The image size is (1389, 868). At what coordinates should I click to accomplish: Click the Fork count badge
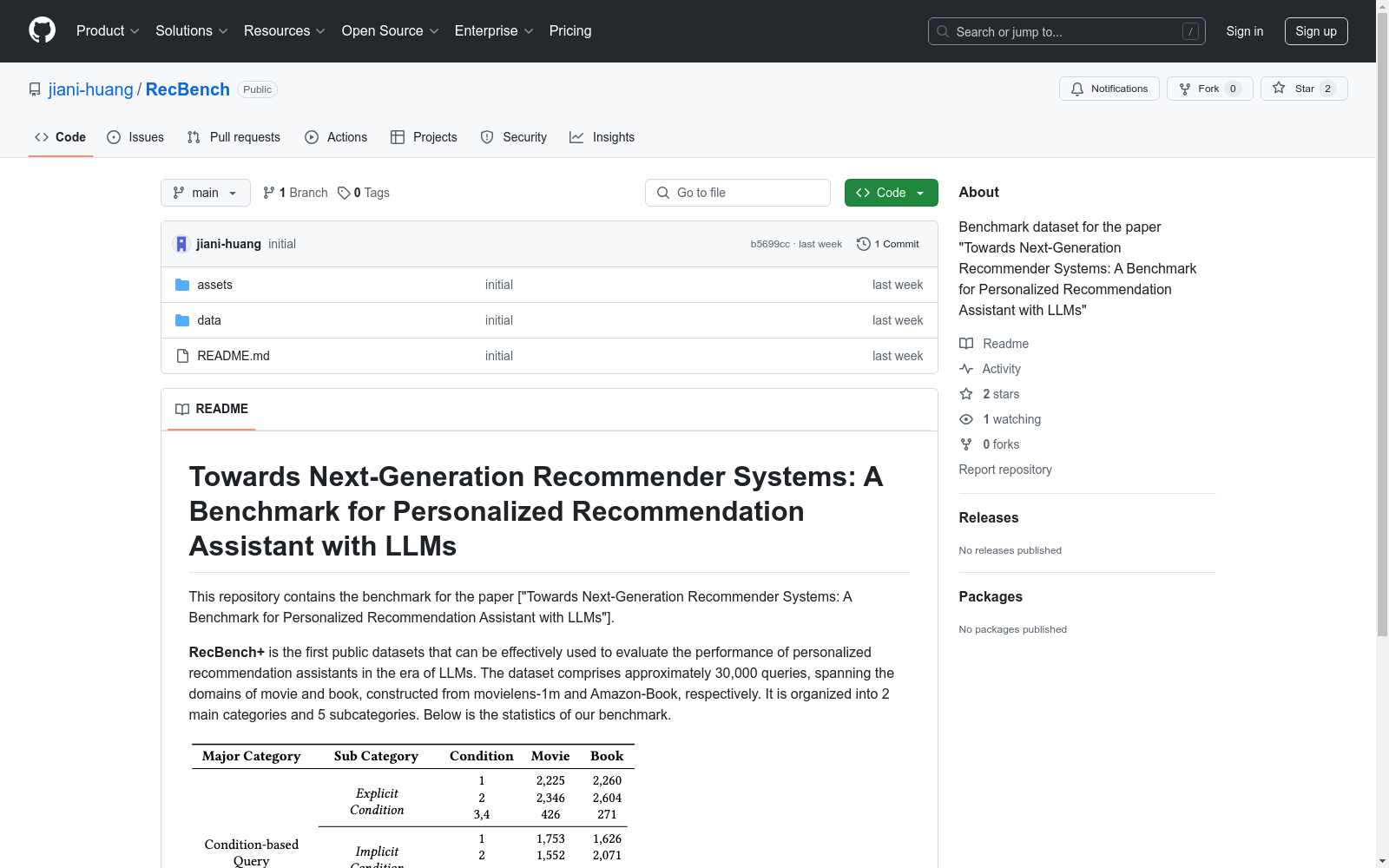pos(1233,89)
